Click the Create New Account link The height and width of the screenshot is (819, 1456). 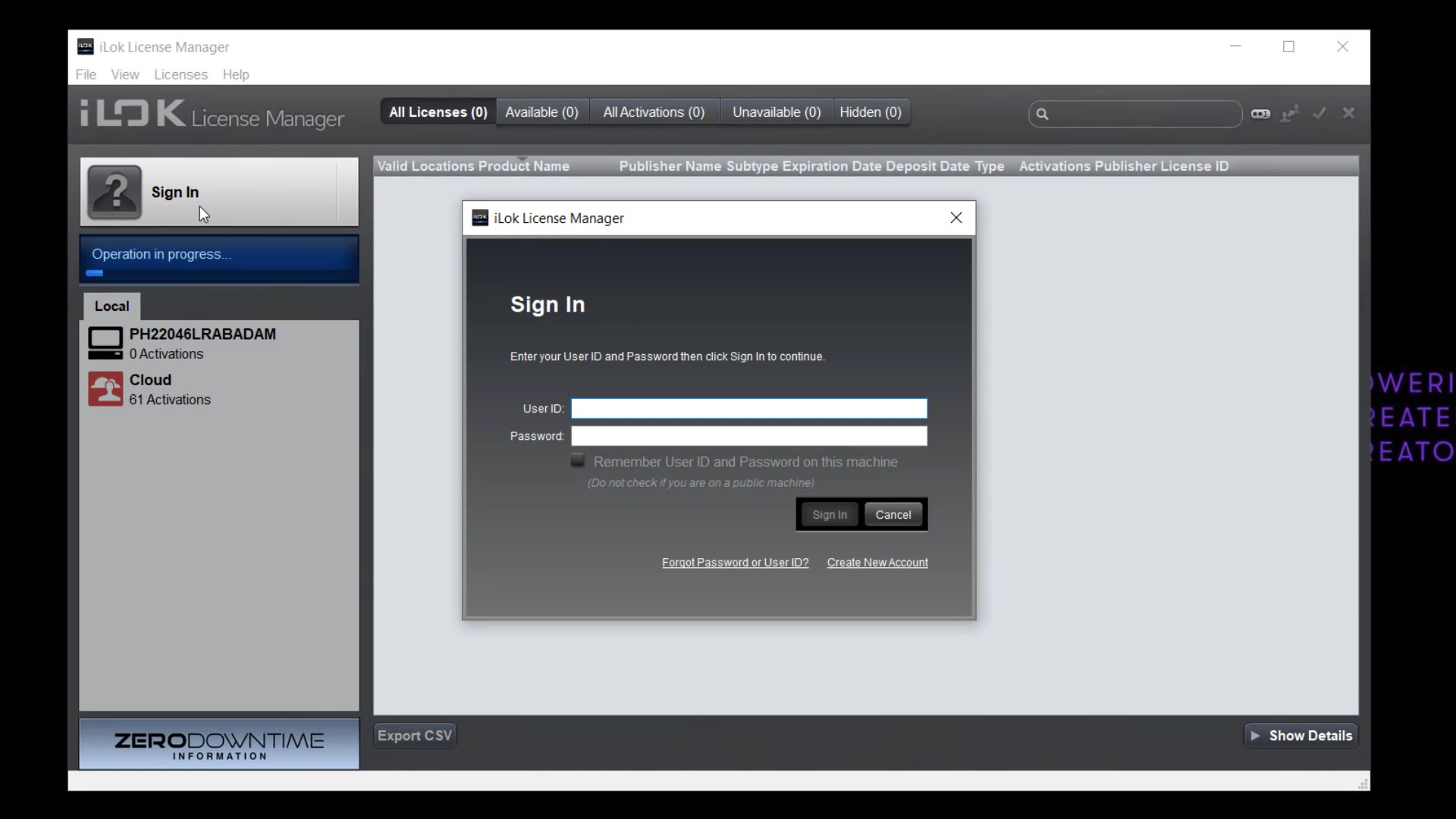point(877,562)
